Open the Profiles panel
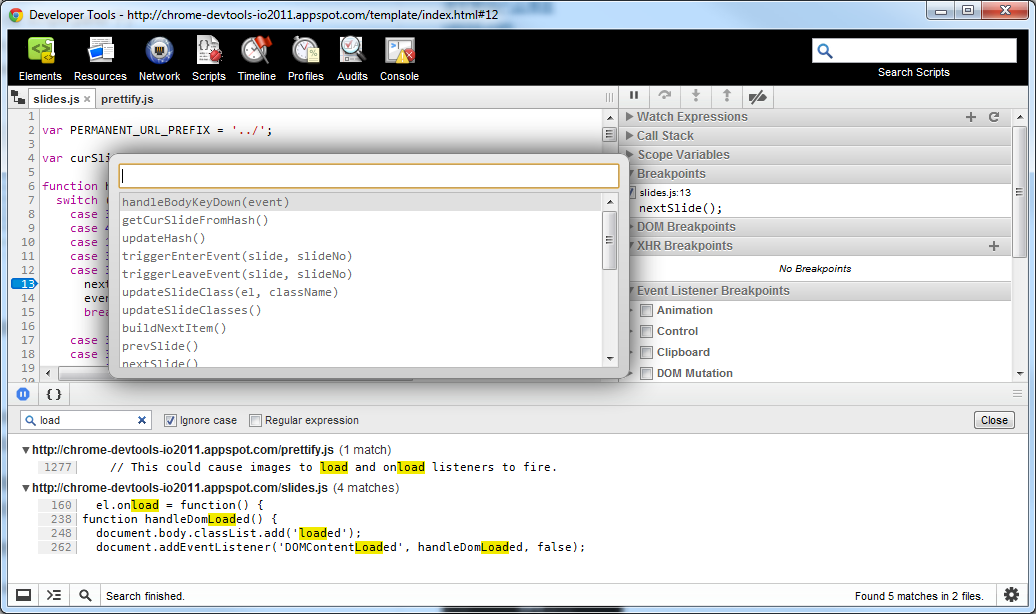The image size is (1036, 614). [x=306, y=59]
